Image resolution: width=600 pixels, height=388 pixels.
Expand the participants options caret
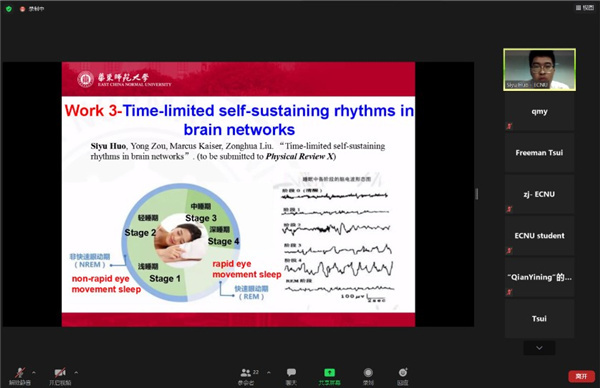tap(269, 372)
